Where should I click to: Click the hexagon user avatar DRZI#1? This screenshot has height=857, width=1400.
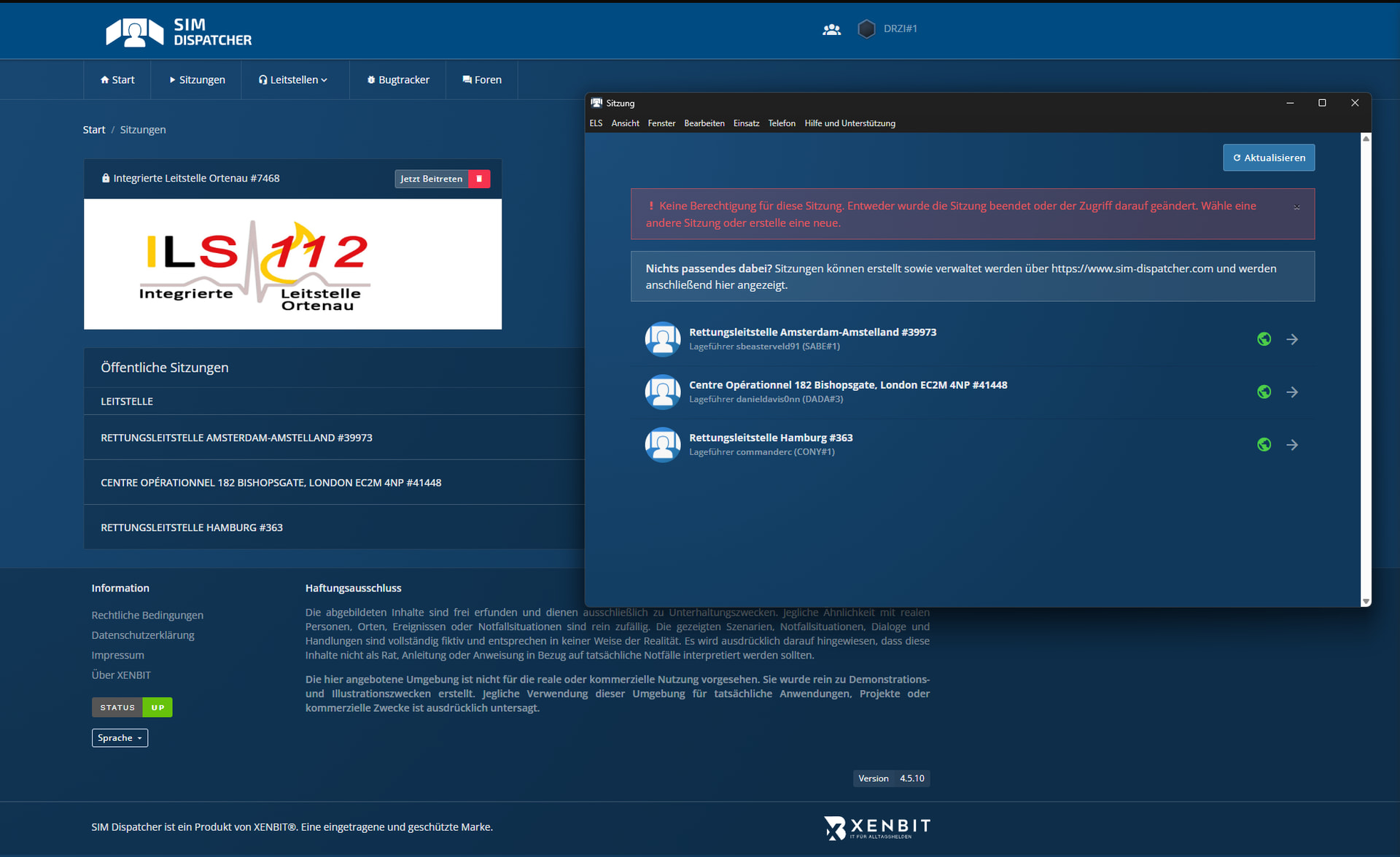[x=866, y=29]
